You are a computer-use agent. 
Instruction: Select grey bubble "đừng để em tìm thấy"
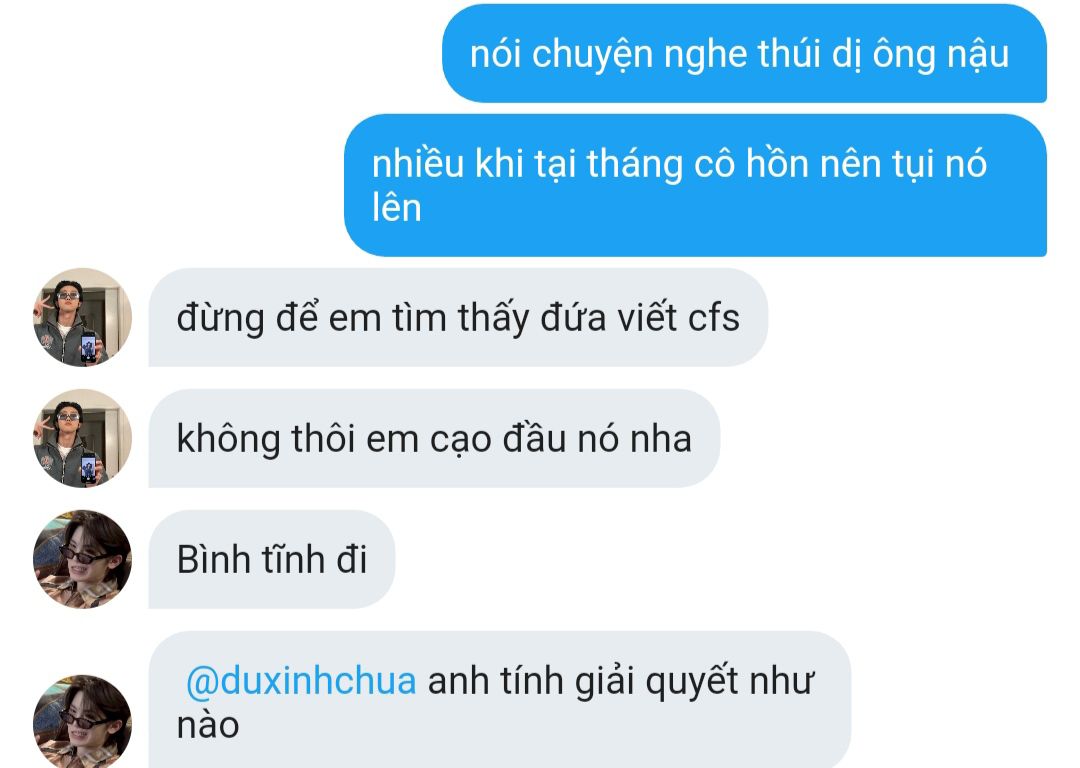pyautogui.click(x=458, y=317)
